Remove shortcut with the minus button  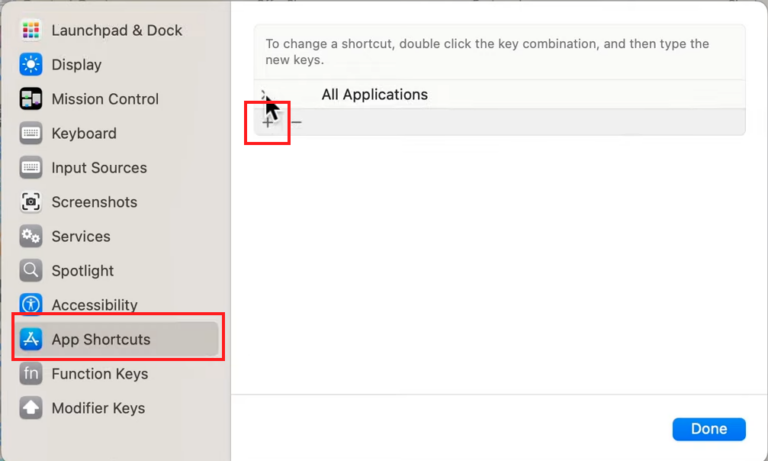click(x=295, y=122)
